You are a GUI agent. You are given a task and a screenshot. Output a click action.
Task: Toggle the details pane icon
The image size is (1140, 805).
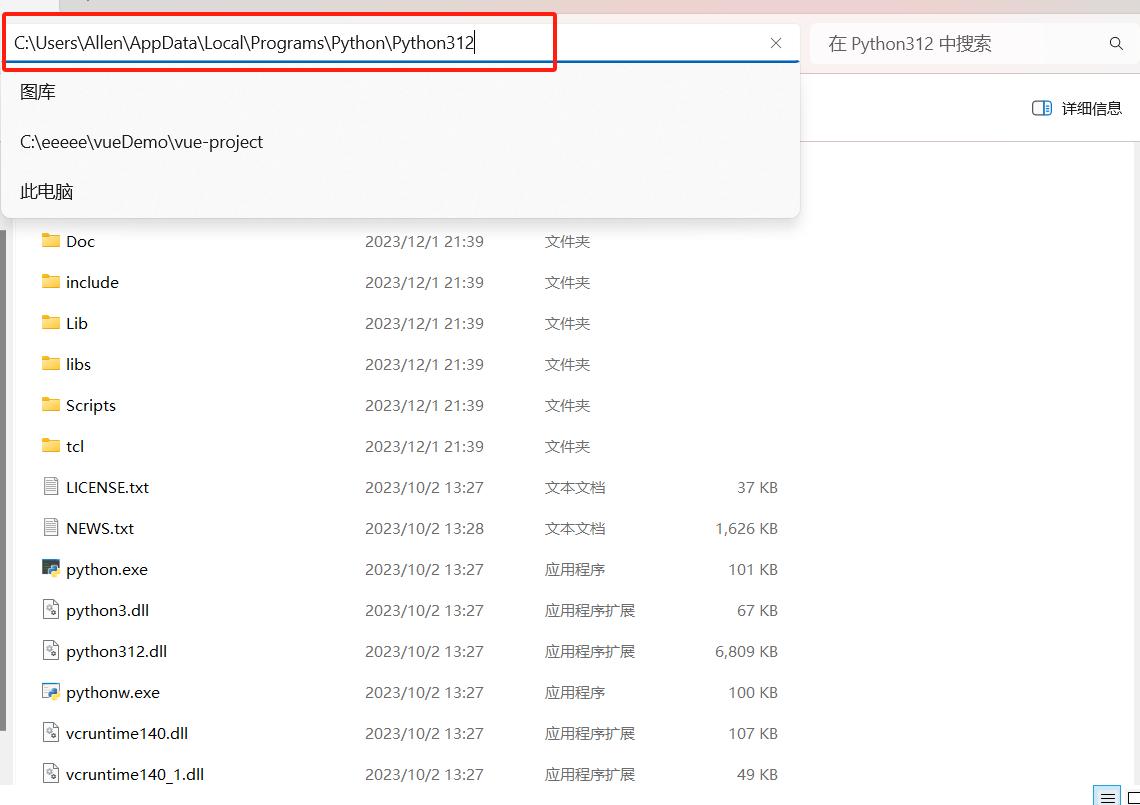(x=1042, y=108)
